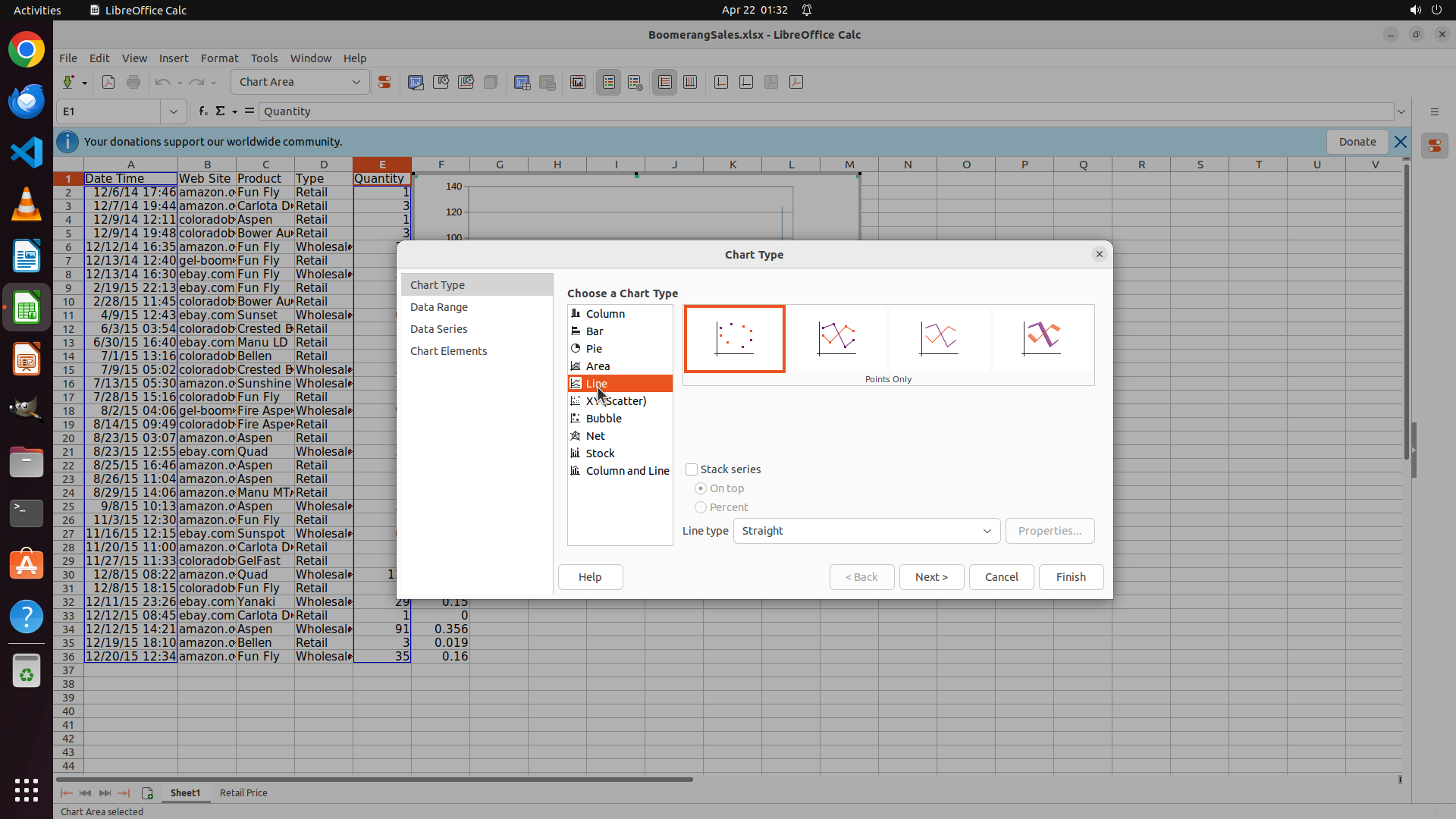Go to the Data Range step
This screenshot has height=819, width=1456.
[x=439, y=307]
